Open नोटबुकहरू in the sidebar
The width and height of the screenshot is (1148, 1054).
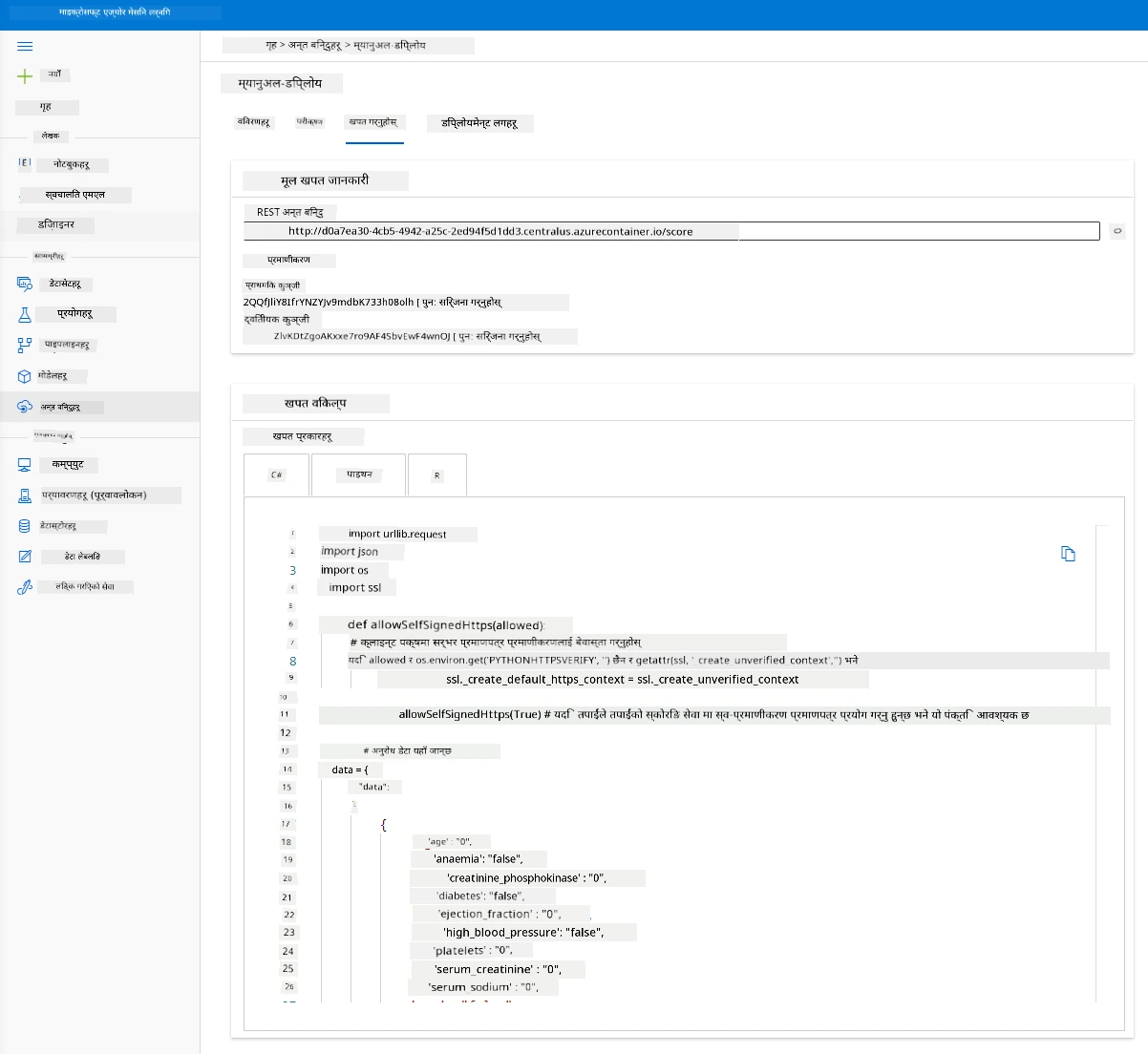[73, 164]
